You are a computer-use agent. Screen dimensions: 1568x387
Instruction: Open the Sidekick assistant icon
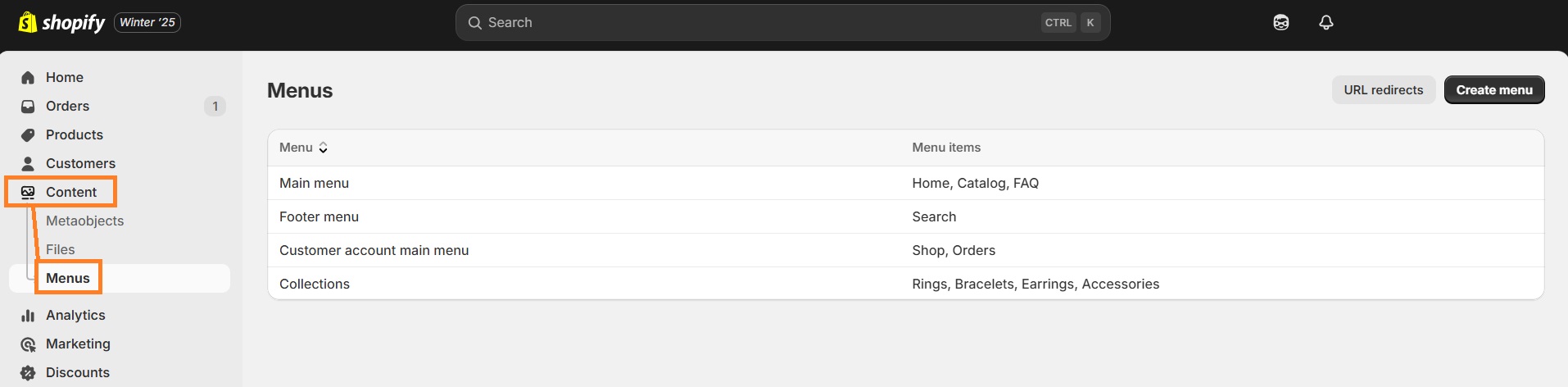pos(1281,23)
